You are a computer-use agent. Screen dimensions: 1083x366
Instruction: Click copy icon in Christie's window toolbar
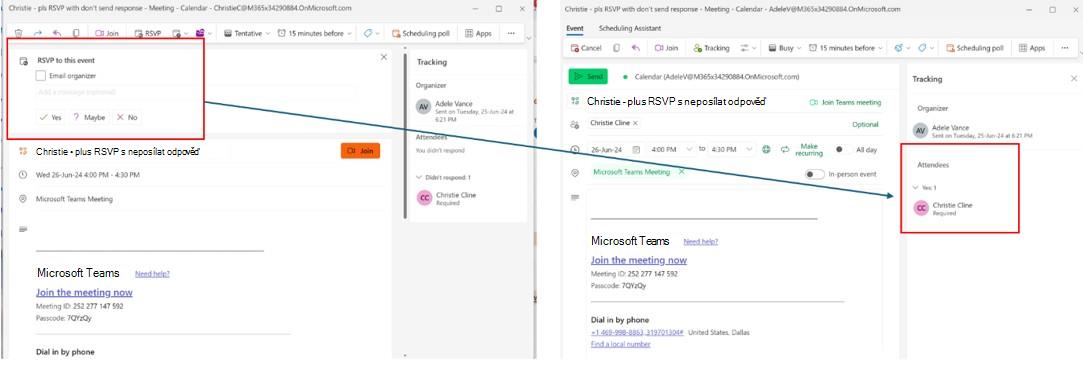pos(76,32)
